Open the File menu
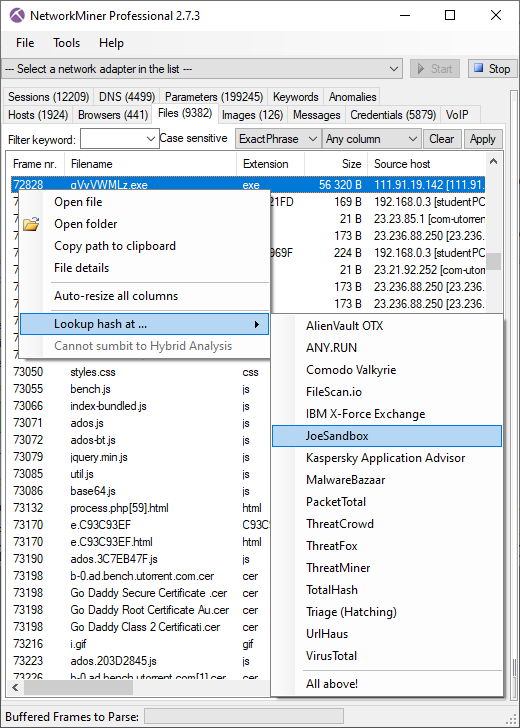 coord(25,43)
